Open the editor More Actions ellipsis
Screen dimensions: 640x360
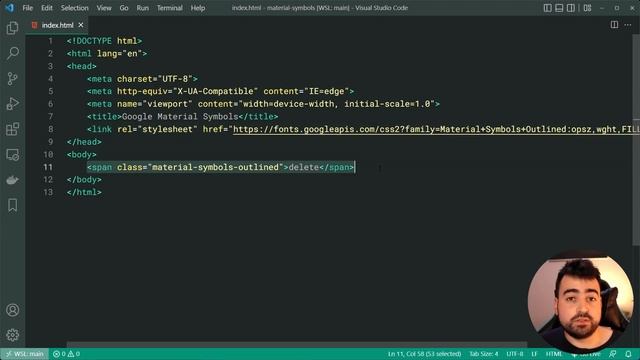coord(628,24)
